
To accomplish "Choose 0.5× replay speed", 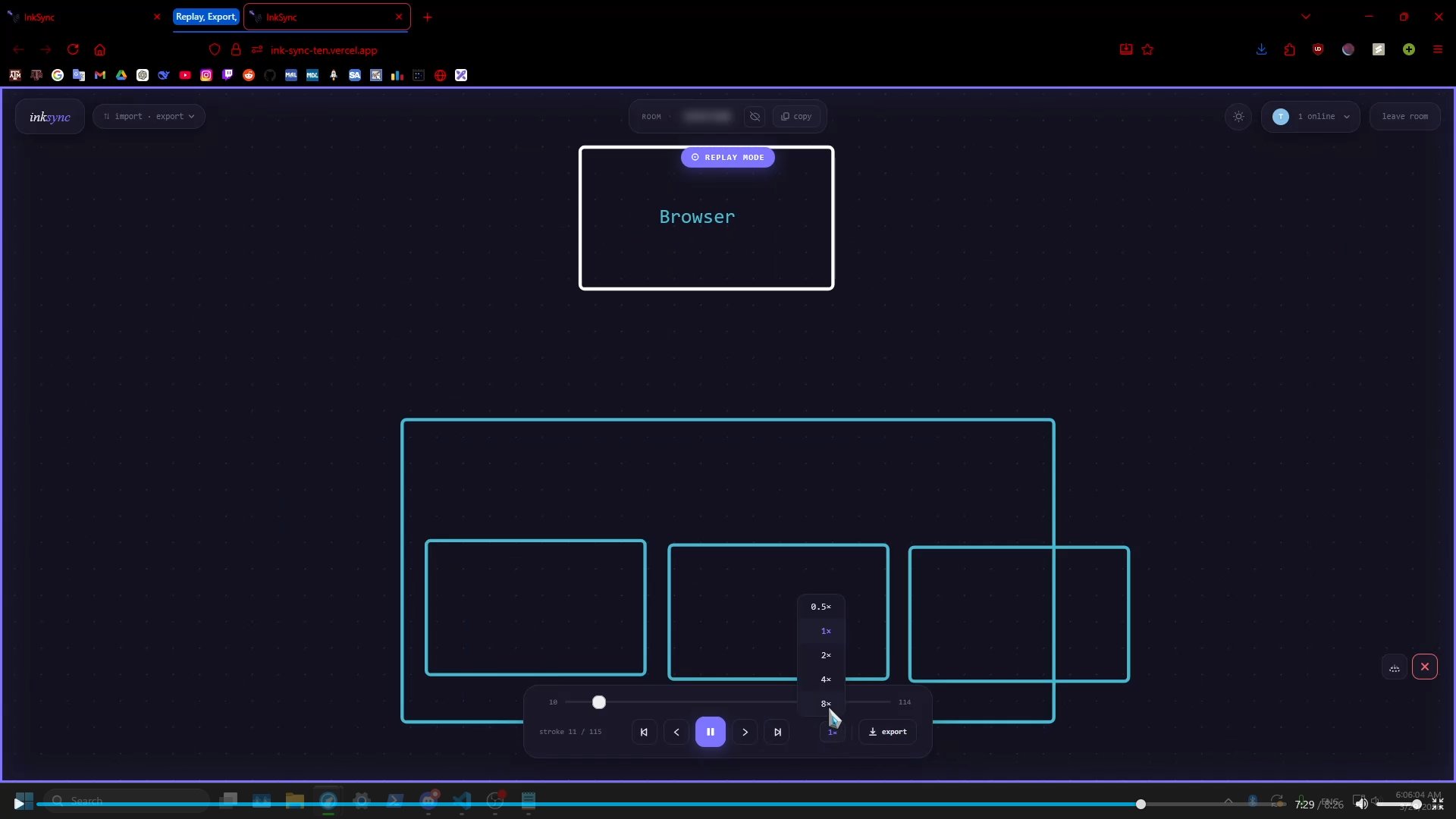I will coord(821,607).
